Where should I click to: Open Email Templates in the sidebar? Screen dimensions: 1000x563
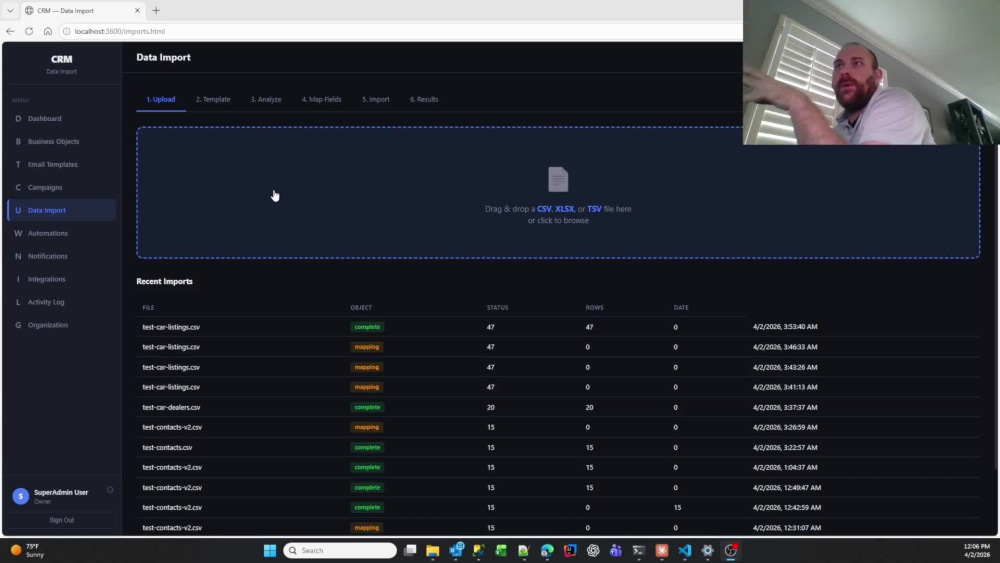point(61,165)
